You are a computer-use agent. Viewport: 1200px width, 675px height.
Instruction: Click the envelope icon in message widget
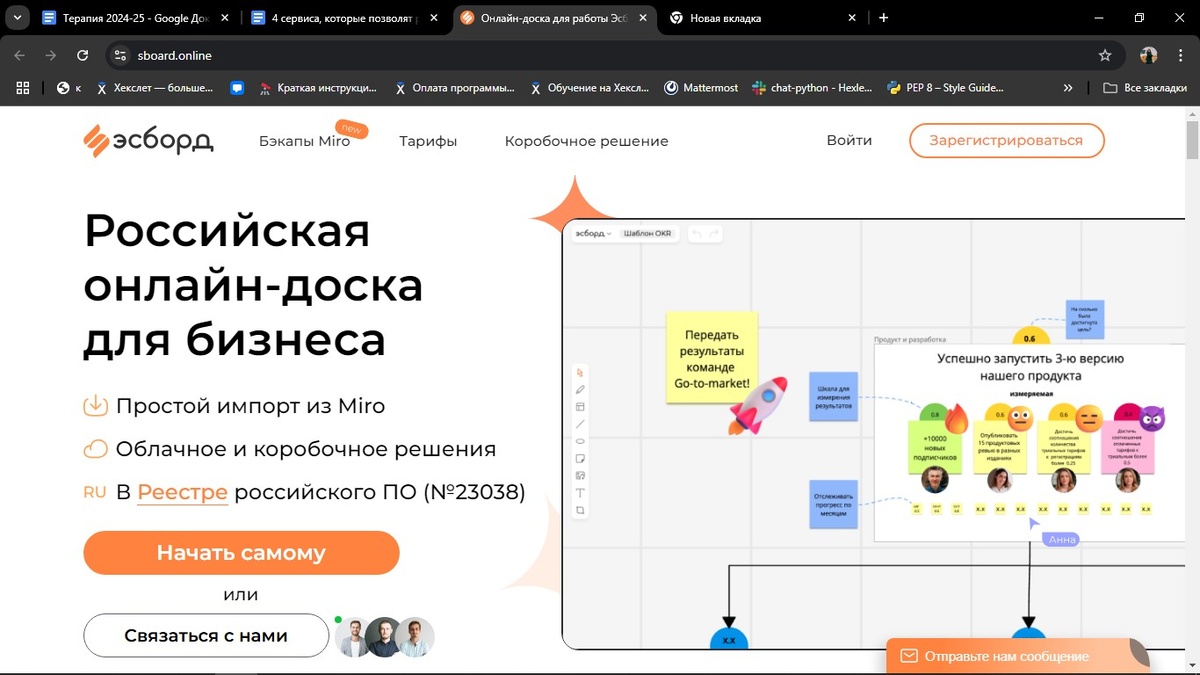[x=909, y=656]
